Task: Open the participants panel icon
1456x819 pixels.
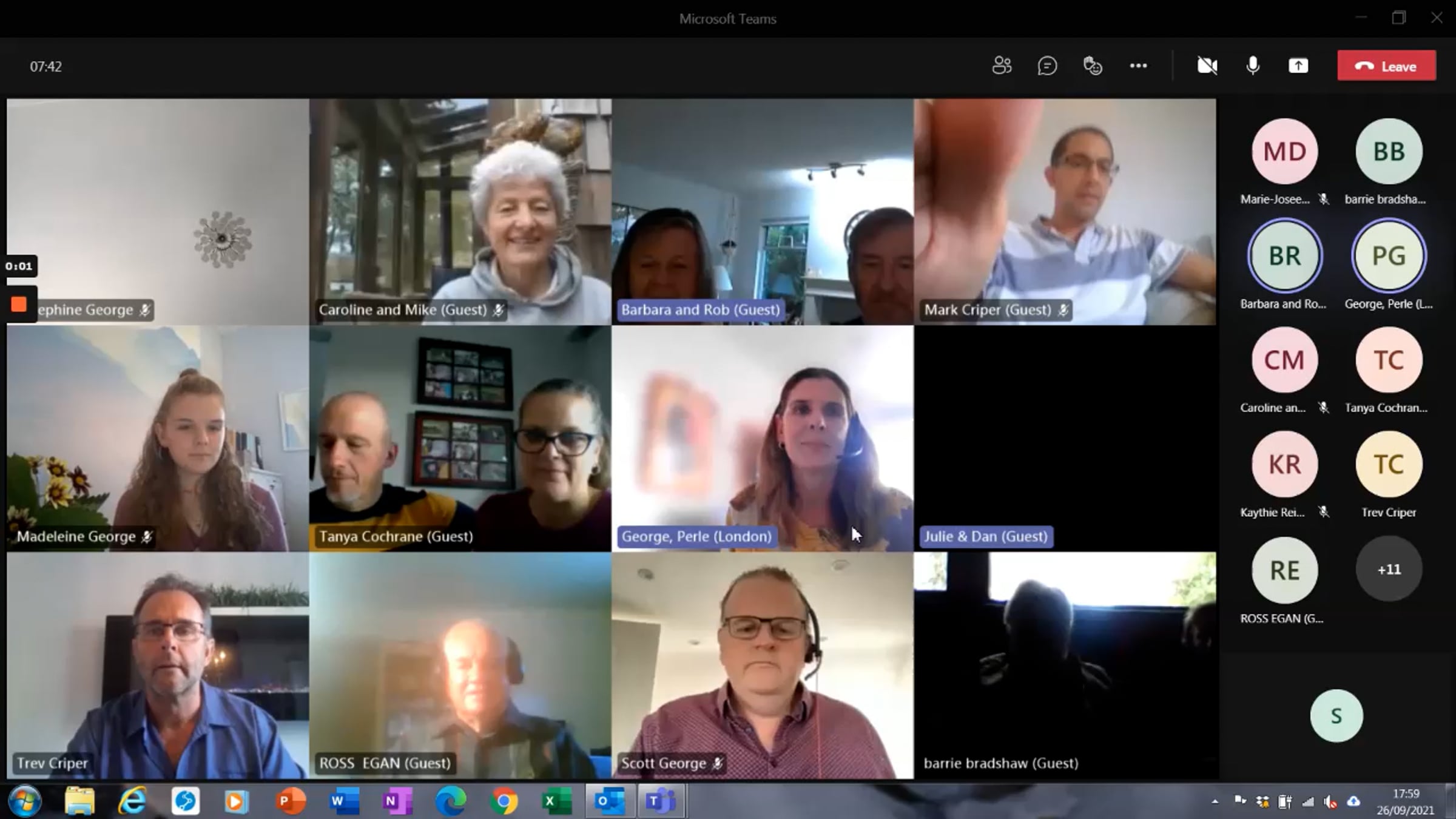Action: point(1002,66)
